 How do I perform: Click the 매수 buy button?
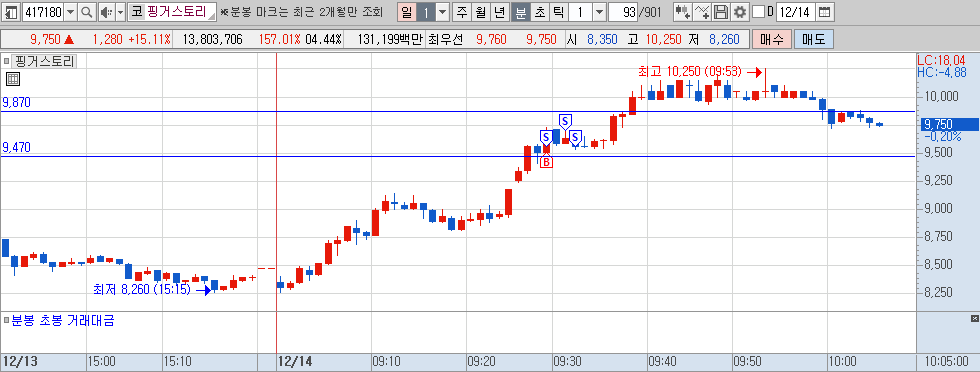772,39
